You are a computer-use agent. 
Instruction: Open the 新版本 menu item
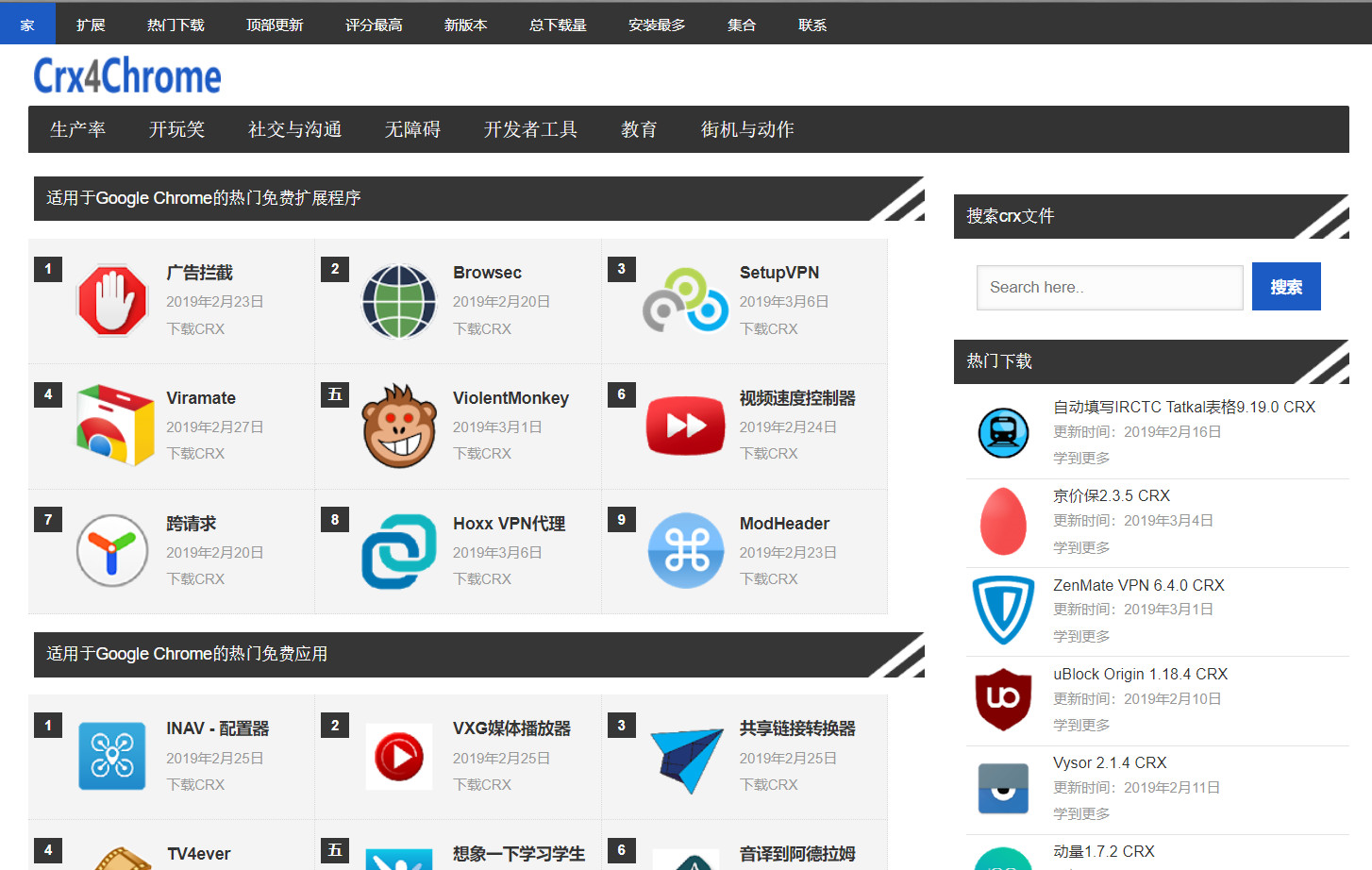point(466,25)
